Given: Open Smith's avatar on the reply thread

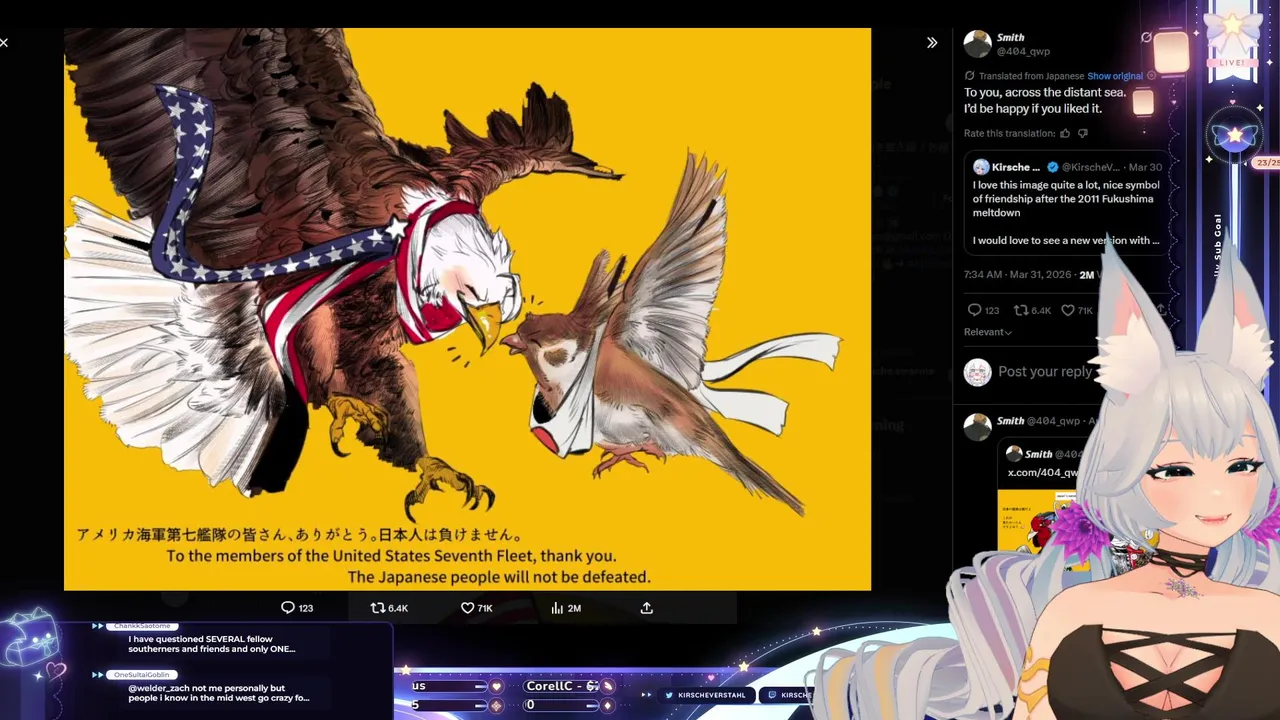Looking at the screenshot, I should (x=977, y=427).
